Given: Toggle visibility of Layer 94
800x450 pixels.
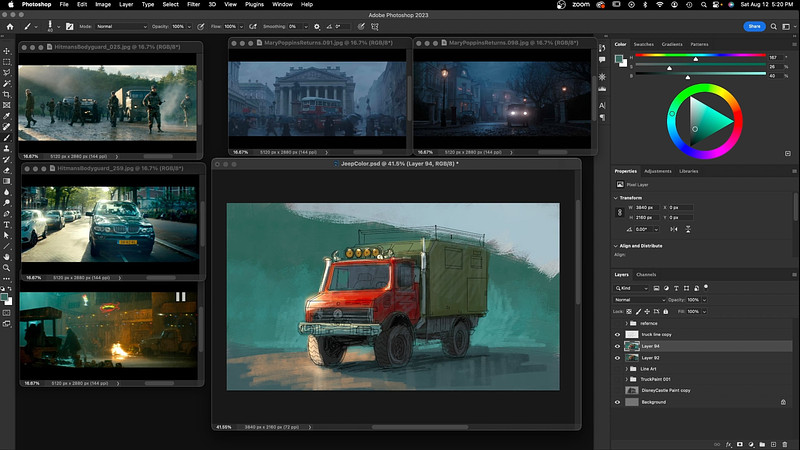Looking at the screenshot, I should [617, 346].
